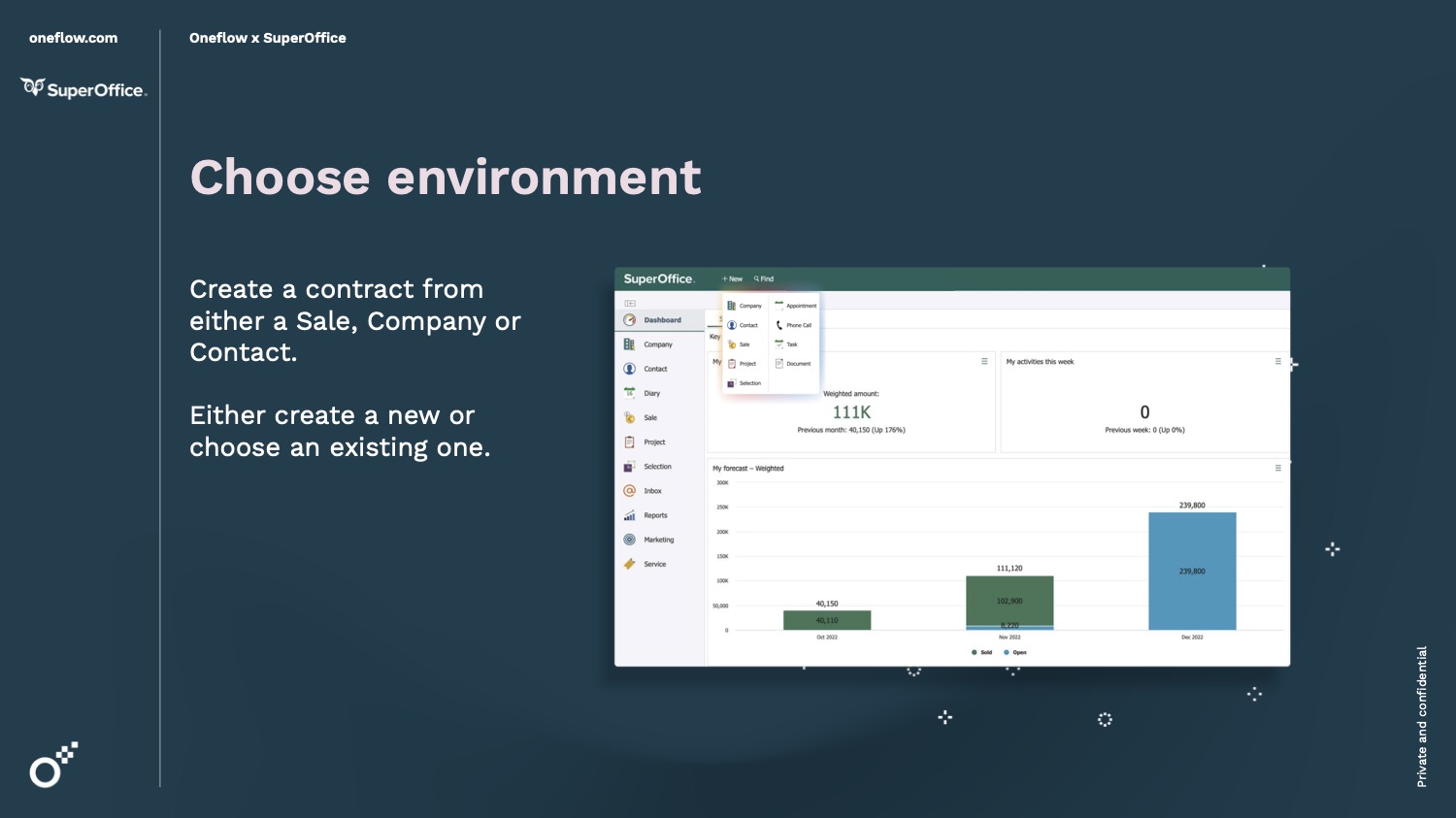Toggle the Sold series in the chart legend
Image resolution: width=1456 pixels, height=818 pixels.
click(981, 652)
